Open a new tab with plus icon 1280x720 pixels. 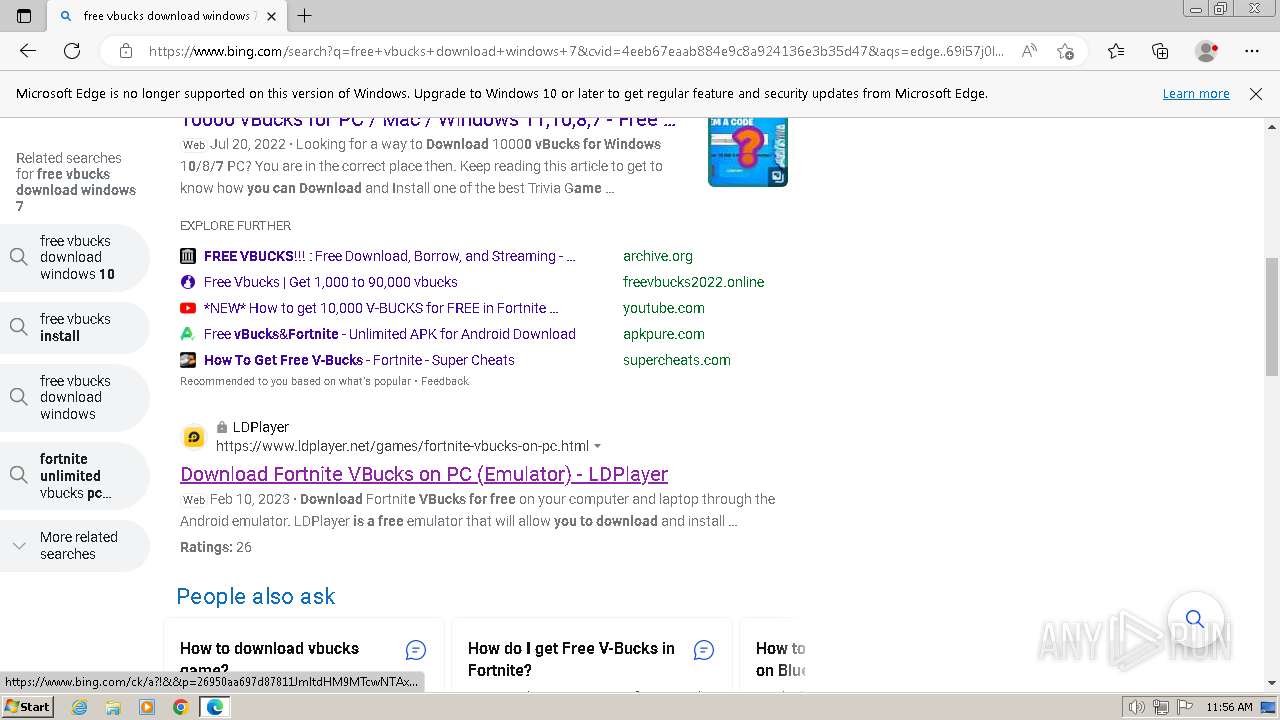click(x=305, y=16)
